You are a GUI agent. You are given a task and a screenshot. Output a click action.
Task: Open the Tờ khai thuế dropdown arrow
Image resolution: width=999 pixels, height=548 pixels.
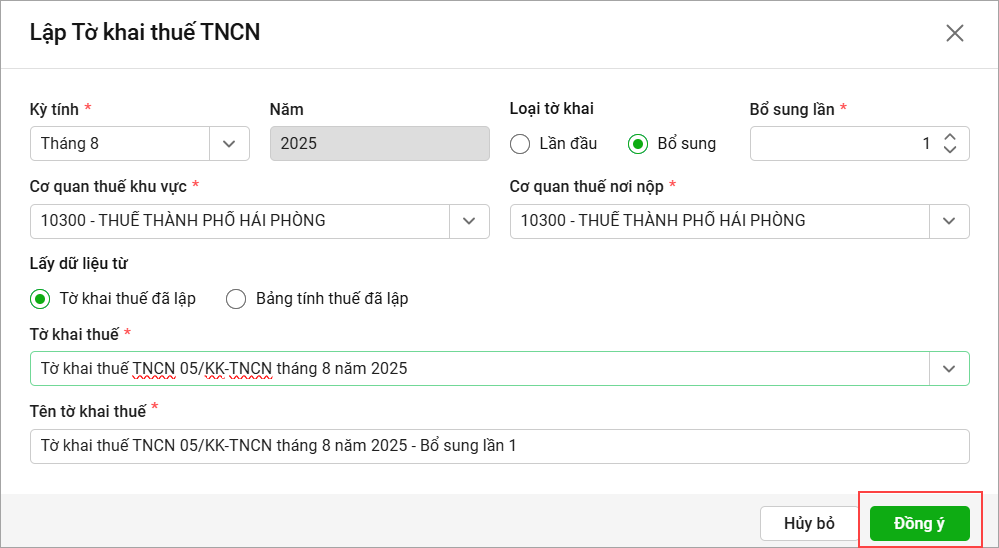point(949,368)
